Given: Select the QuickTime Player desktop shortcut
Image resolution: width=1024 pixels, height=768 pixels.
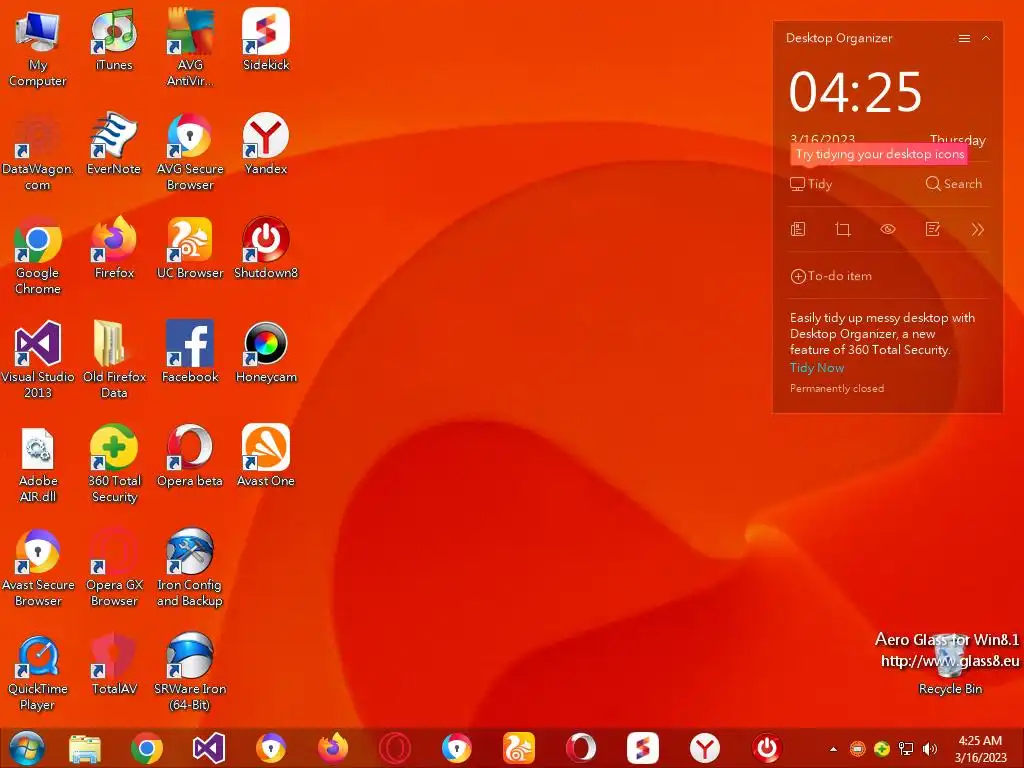Looking at the screenshot, I should pos(37,672).
